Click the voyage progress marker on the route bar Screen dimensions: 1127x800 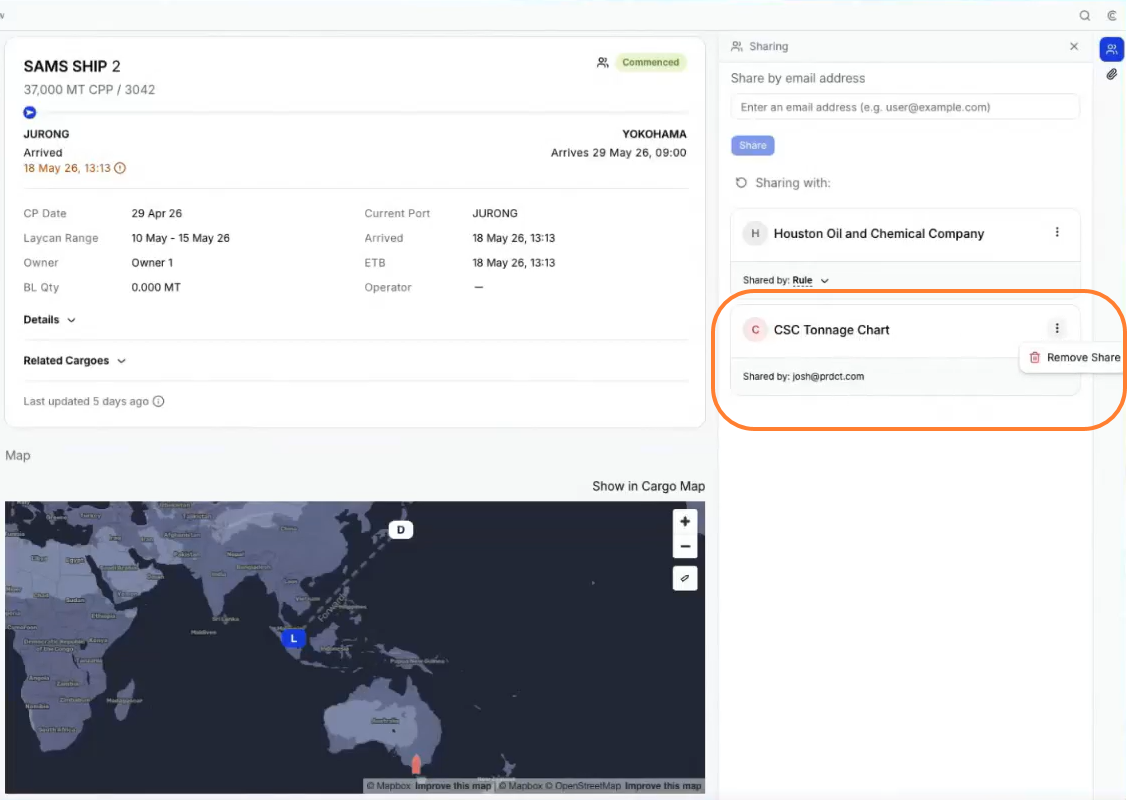click(x=29, y=112)
